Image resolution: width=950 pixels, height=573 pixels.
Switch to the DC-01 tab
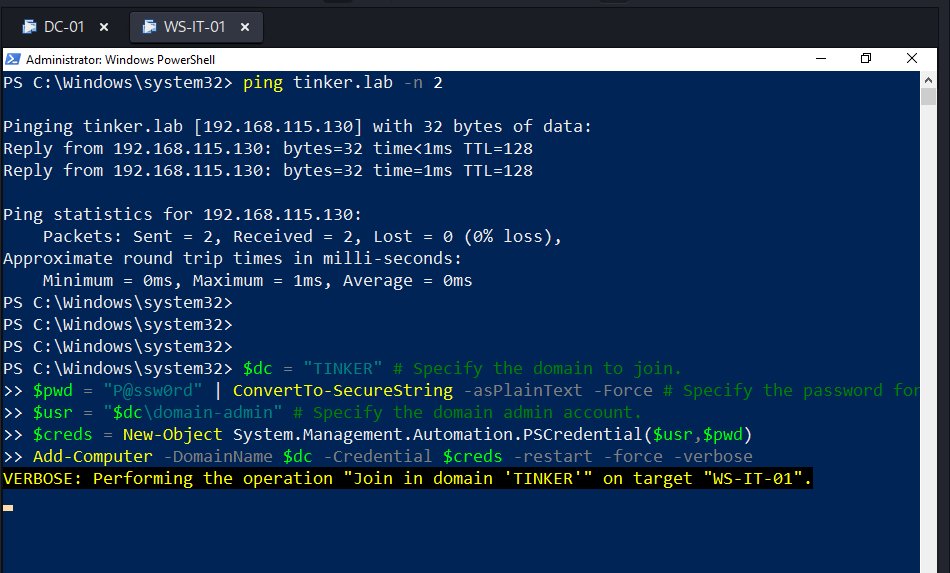click(64, 27)
